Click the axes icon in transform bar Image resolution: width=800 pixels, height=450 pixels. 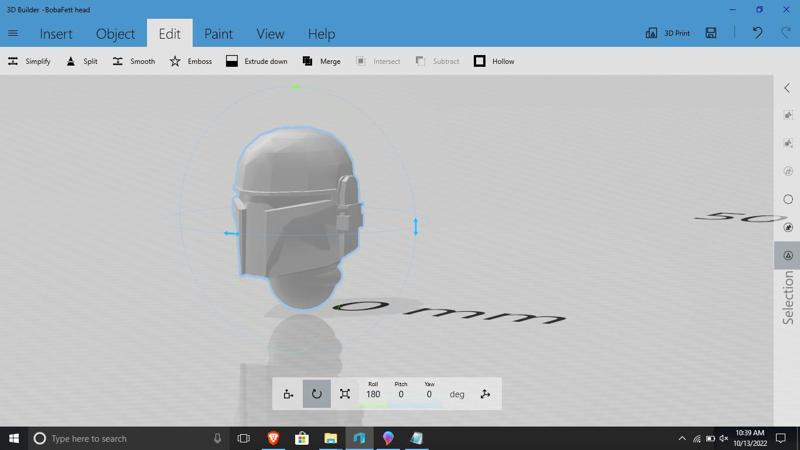pyautogui.click(x=485, y=394)
